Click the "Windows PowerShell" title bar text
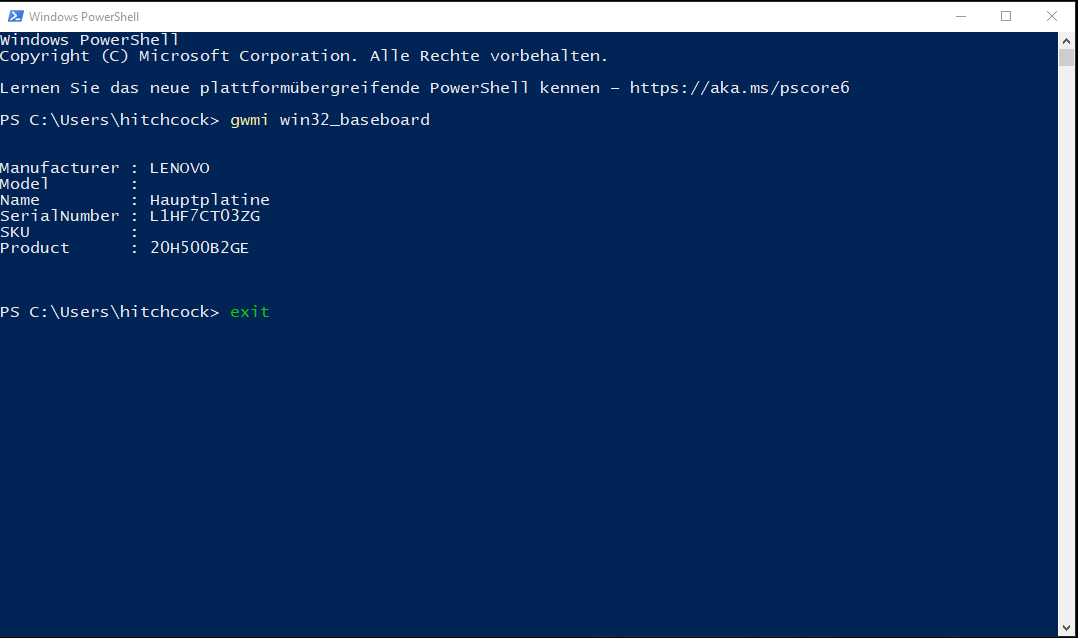Image resolution: width=1078 pixels, height=638 pixels. 84,16
